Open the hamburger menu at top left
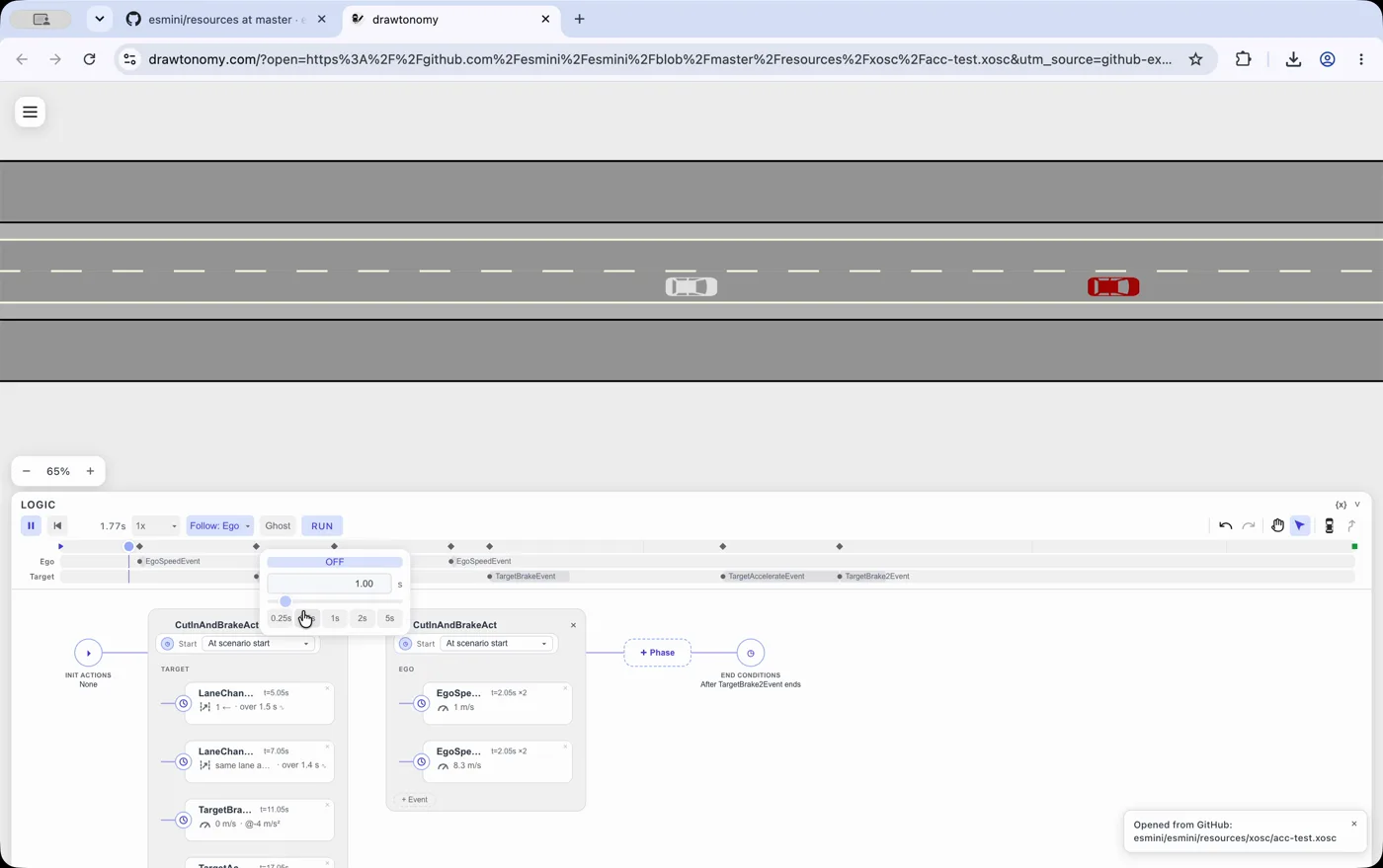Image resolution: width=1383 pixels, height=868 pixels. click(30, 113)
